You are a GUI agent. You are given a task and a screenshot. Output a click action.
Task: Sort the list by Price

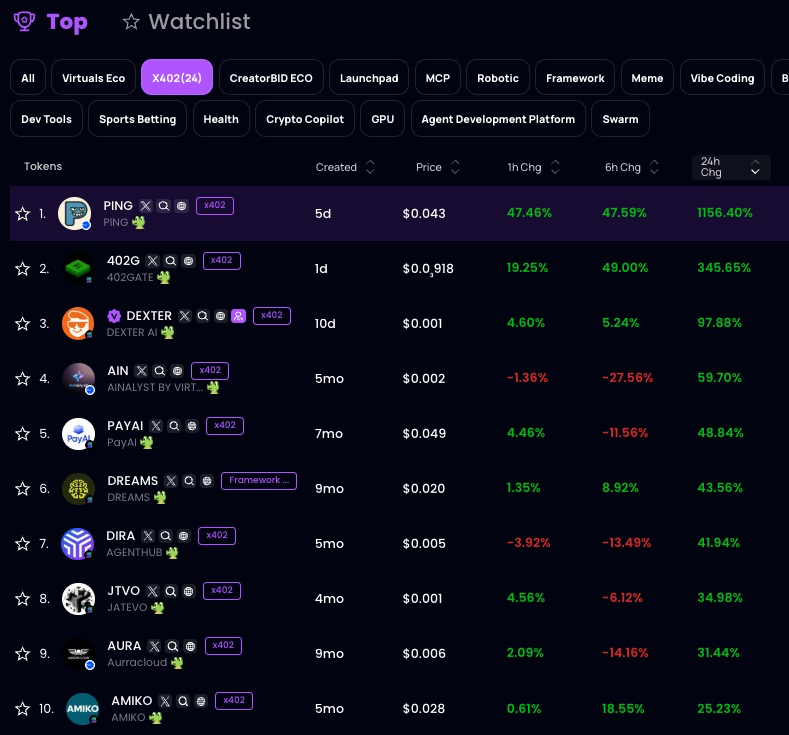pyautogui.click(x=438, y=167)
